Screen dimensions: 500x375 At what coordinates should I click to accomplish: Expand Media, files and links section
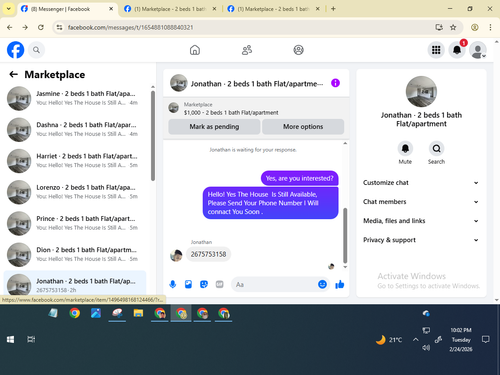[x=421, y=221]
